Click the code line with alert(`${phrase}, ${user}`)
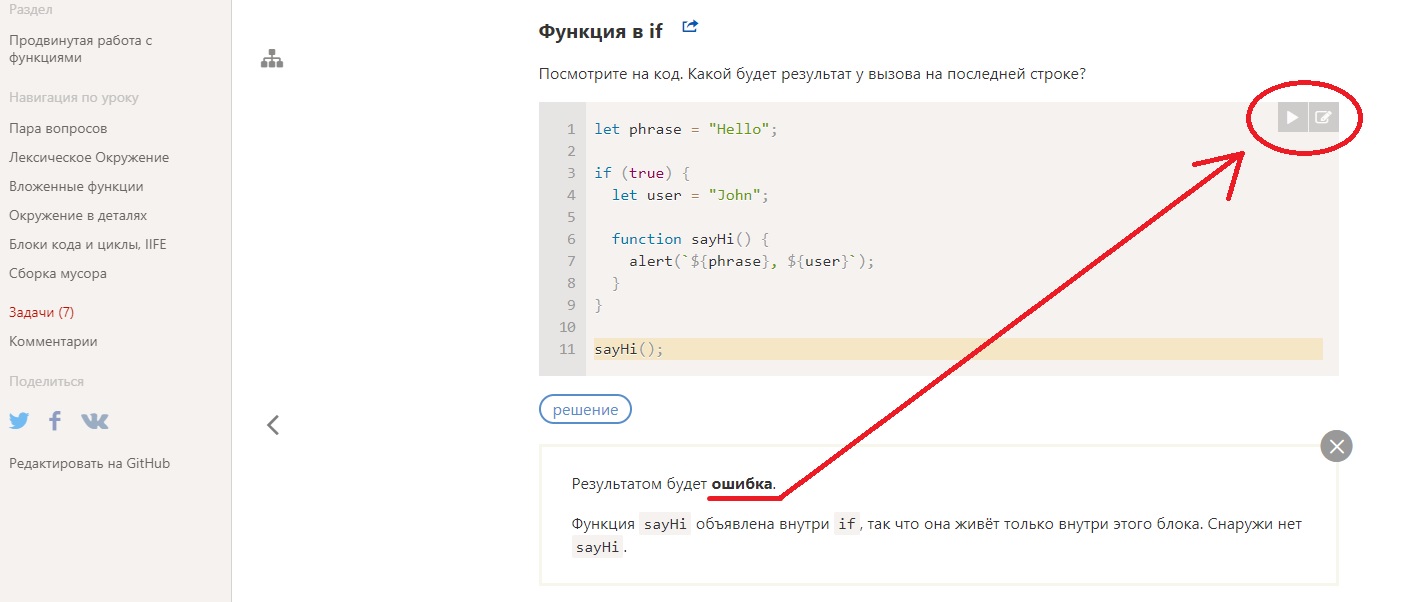The image size is (1417, 602). coord(752,261)
